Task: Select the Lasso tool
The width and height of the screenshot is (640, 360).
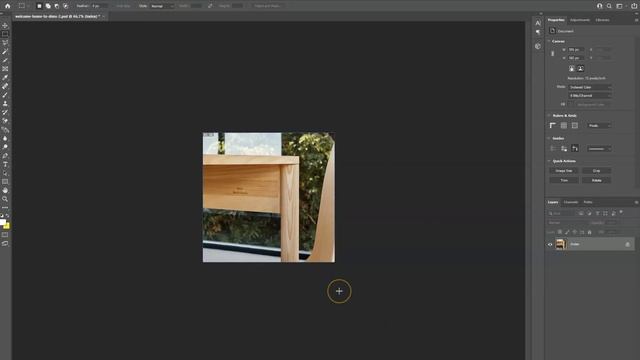Action: pos(5,43)
